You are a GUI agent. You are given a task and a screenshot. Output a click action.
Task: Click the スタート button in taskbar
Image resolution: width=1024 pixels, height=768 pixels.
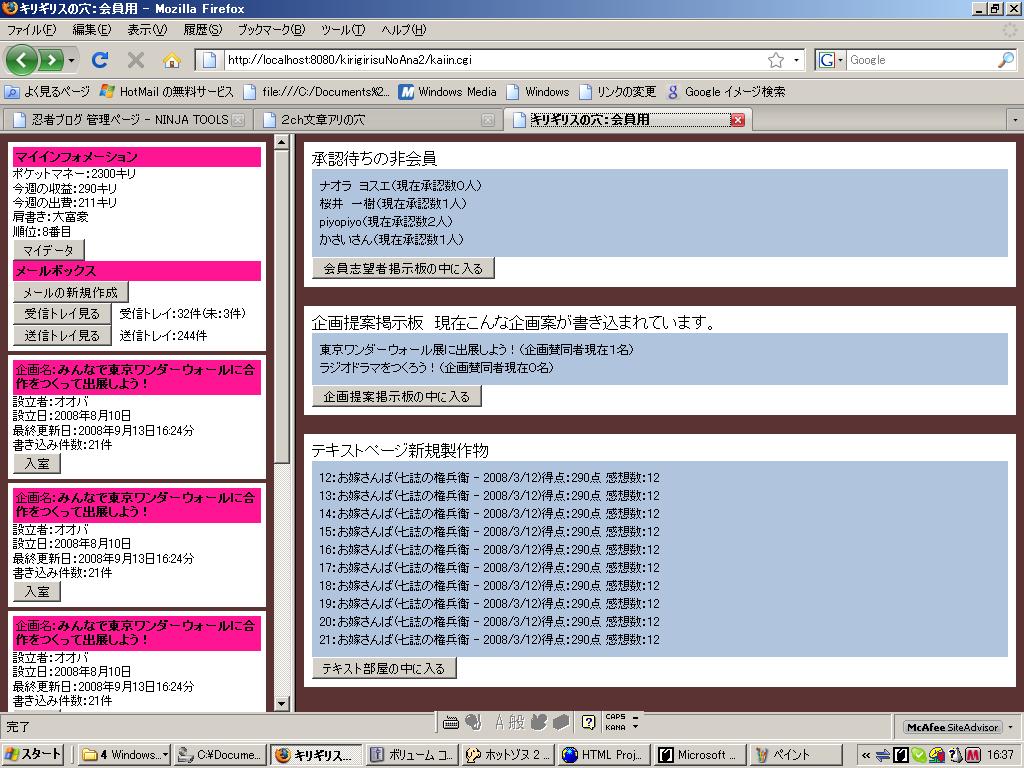point(33,754)
